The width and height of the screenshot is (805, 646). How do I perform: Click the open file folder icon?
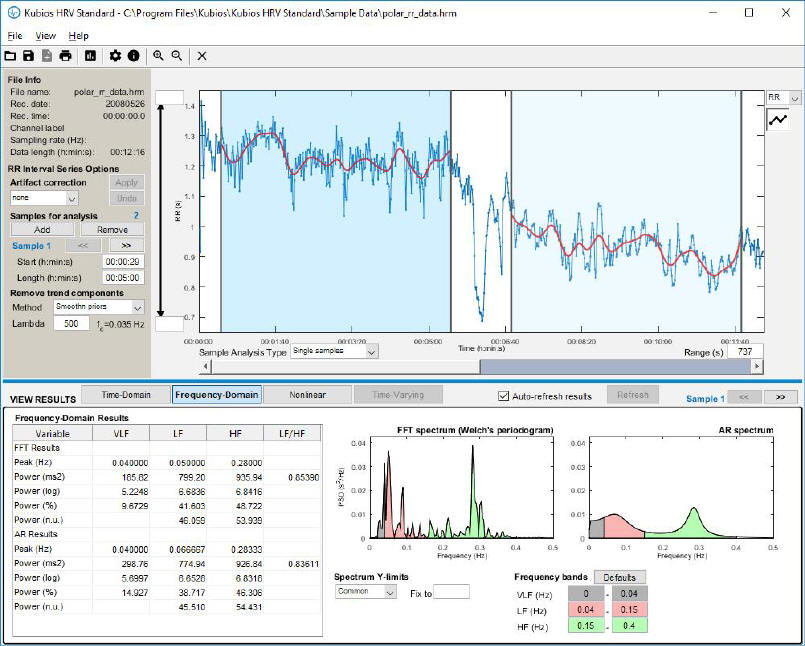point(10,56)
